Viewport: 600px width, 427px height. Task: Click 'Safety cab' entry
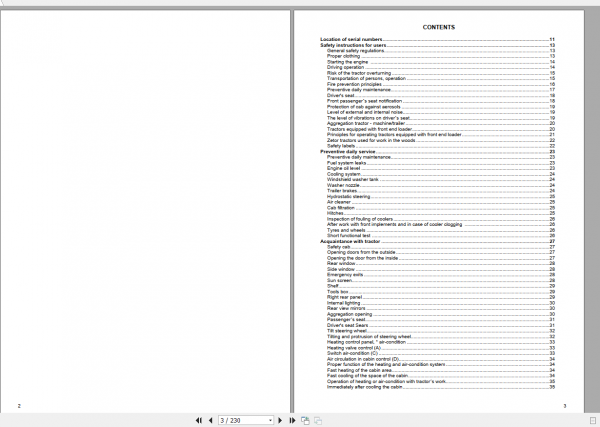pos(339,247)
